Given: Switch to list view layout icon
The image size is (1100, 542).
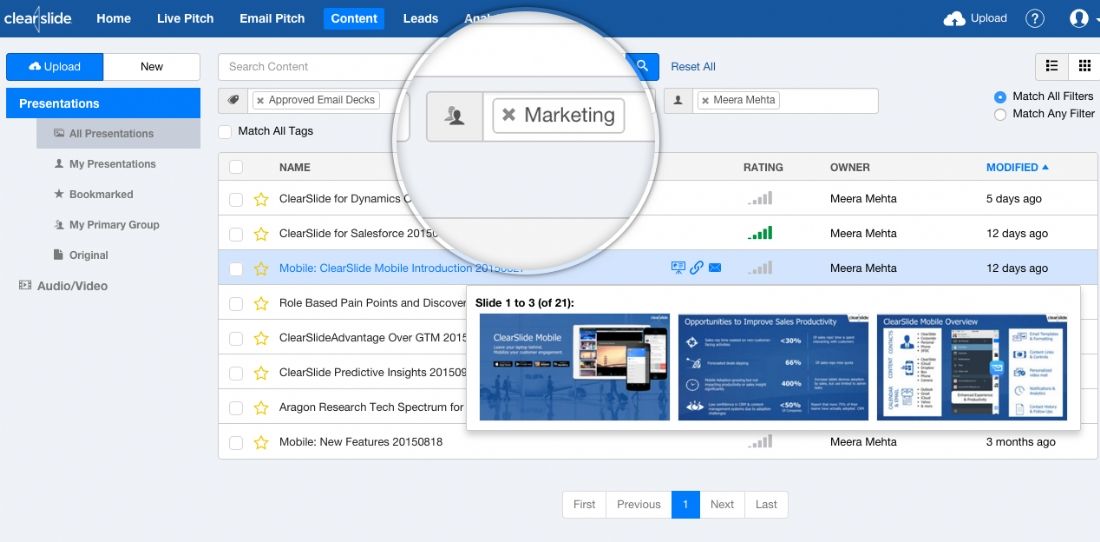Looking at the screenshot, I should coord(1052,66).
